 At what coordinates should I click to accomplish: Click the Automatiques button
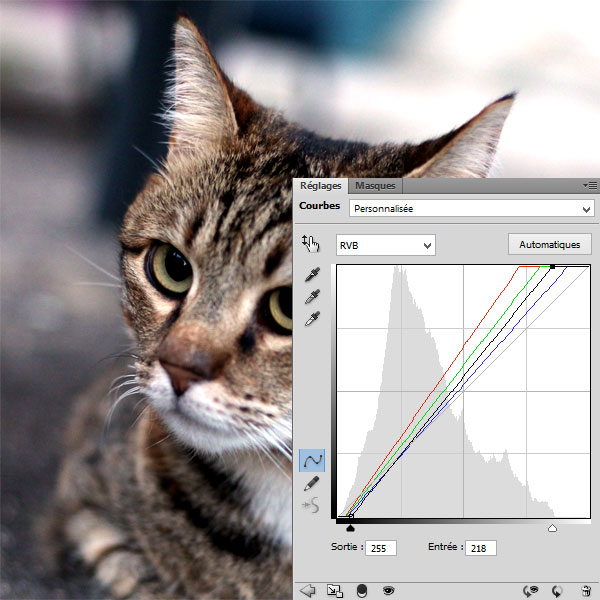tap(549, 244)
